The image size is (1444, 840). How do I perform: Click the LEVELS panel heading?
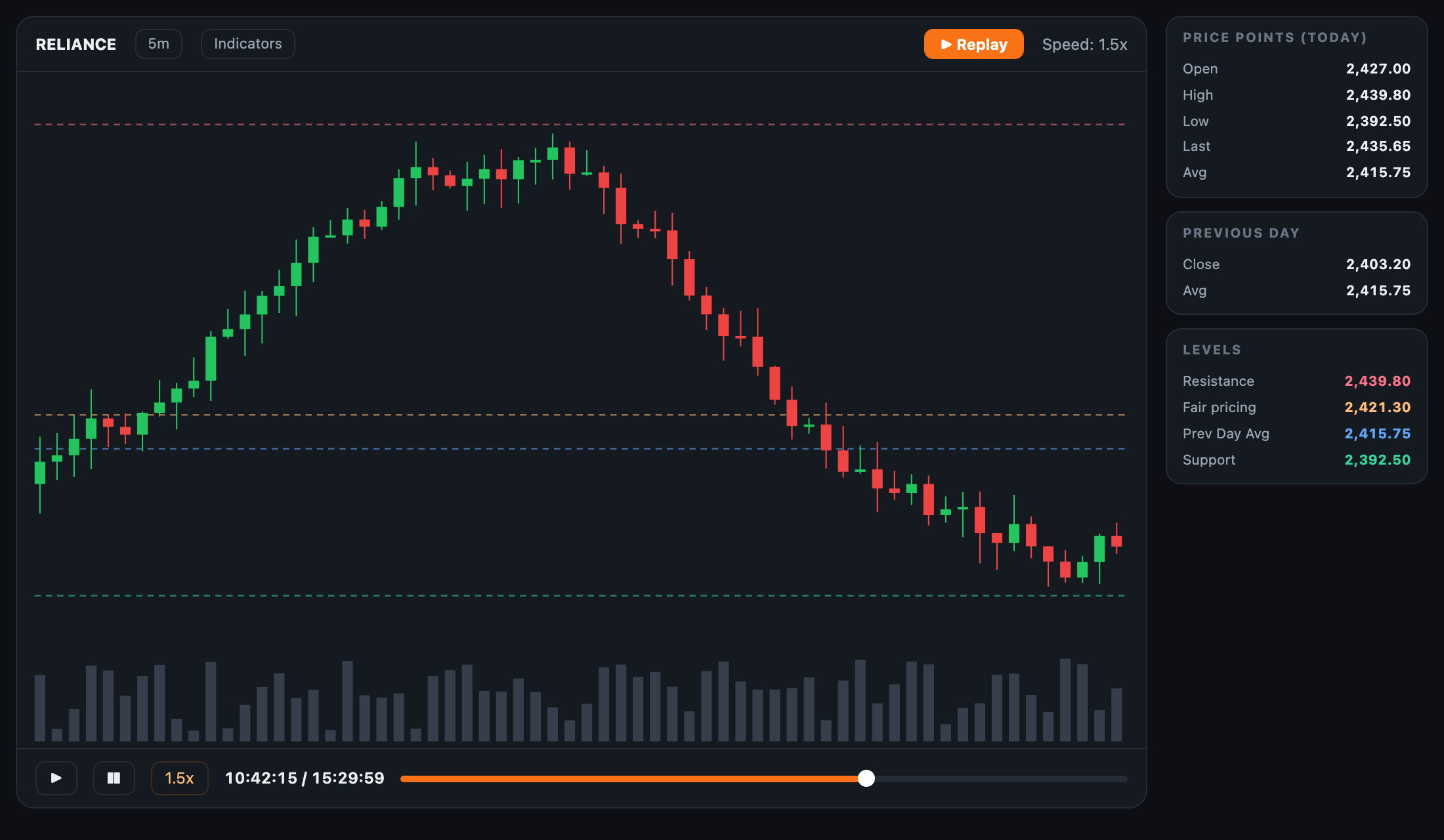click(x=1212, y=350)
